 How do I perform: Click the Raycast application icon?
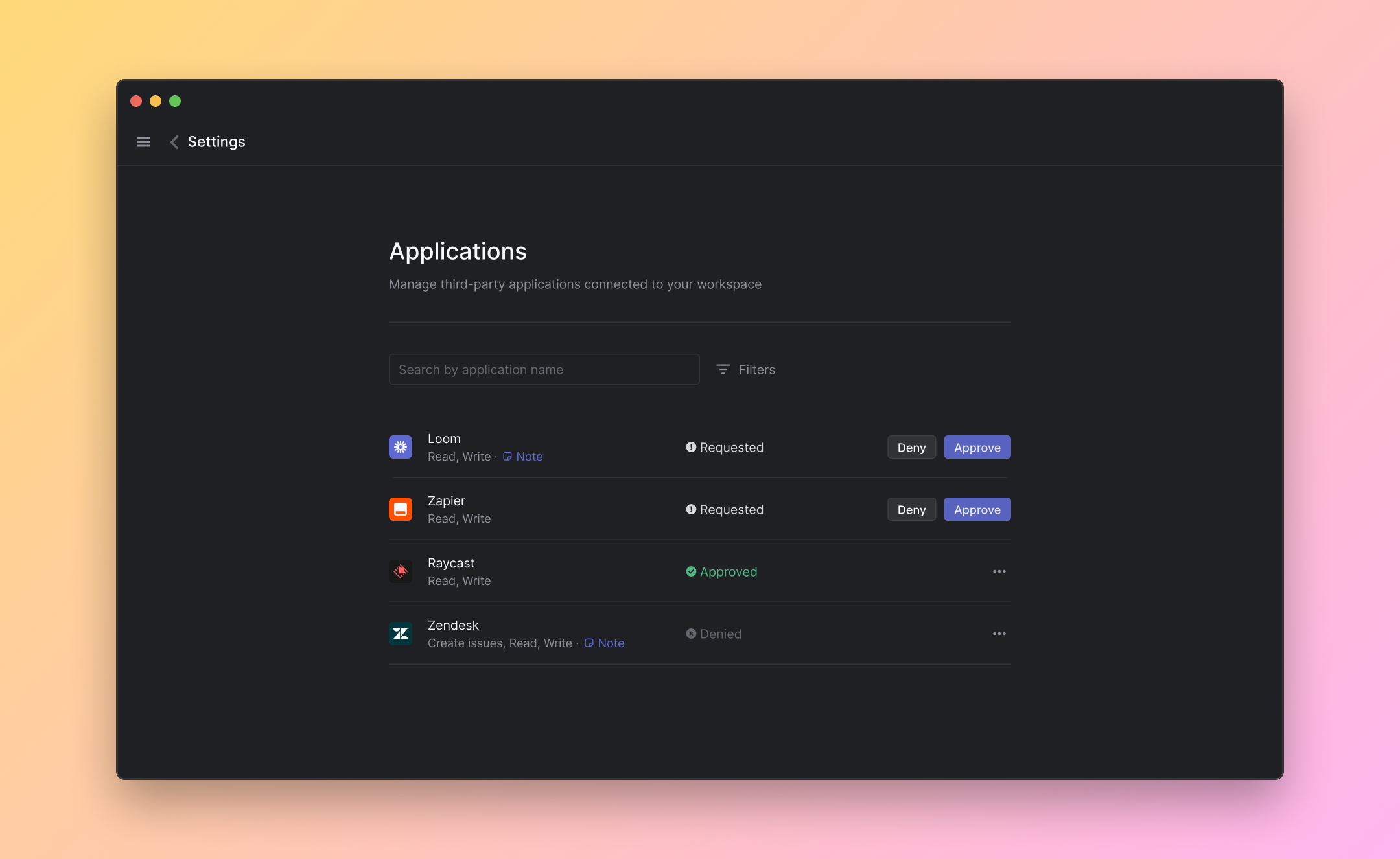click(401, 571)
